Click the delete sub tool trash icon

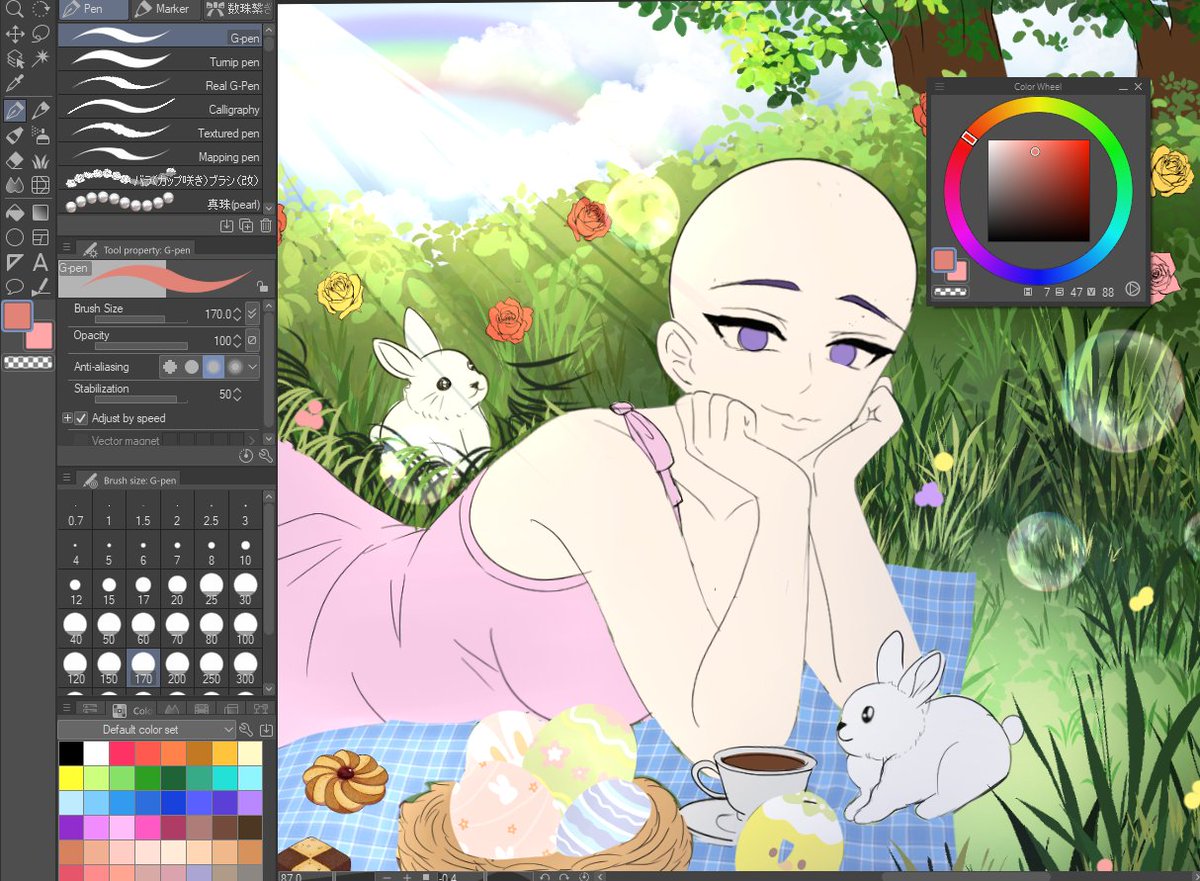coord(265,226)
